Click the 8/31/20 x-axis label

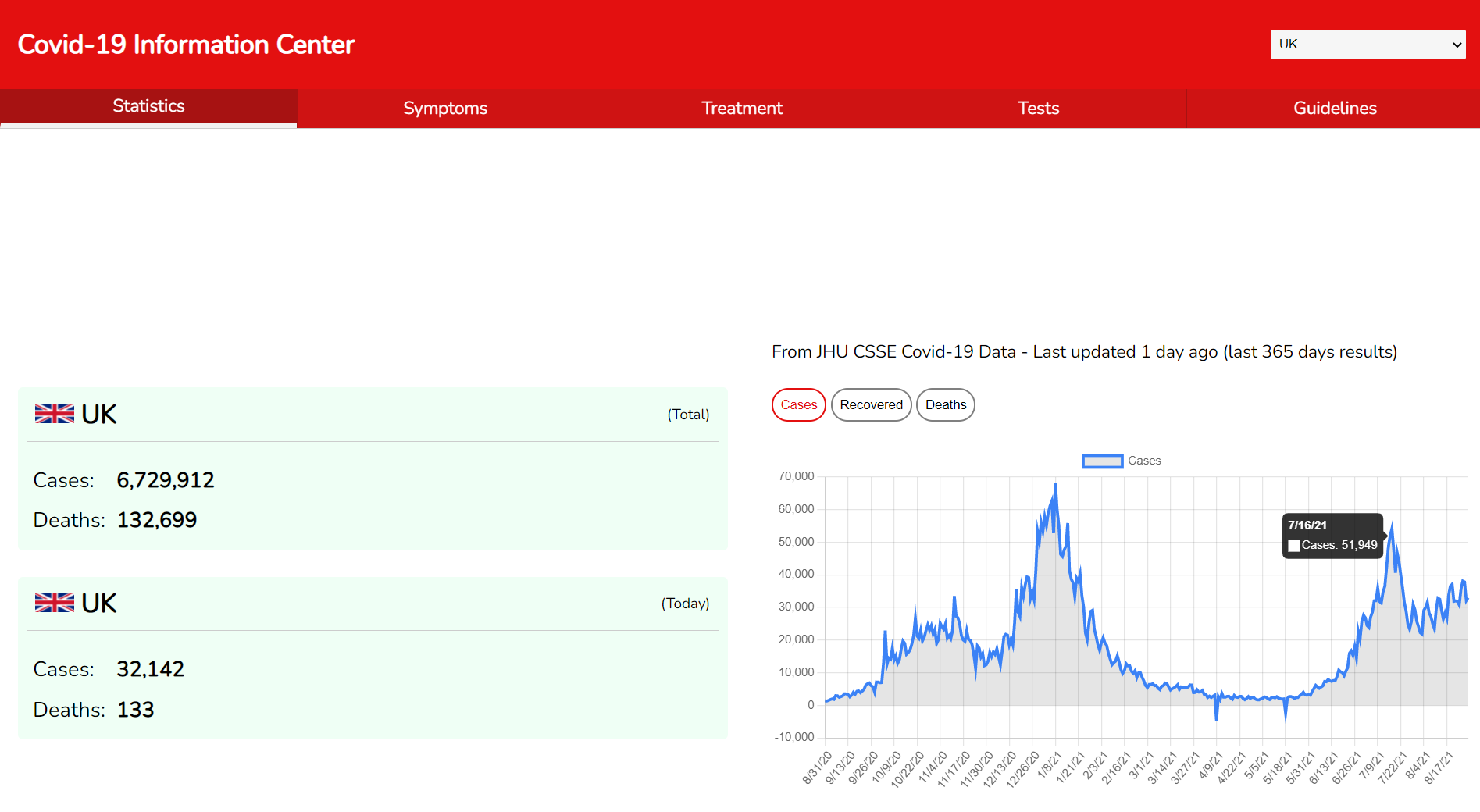tap(818, 767)
